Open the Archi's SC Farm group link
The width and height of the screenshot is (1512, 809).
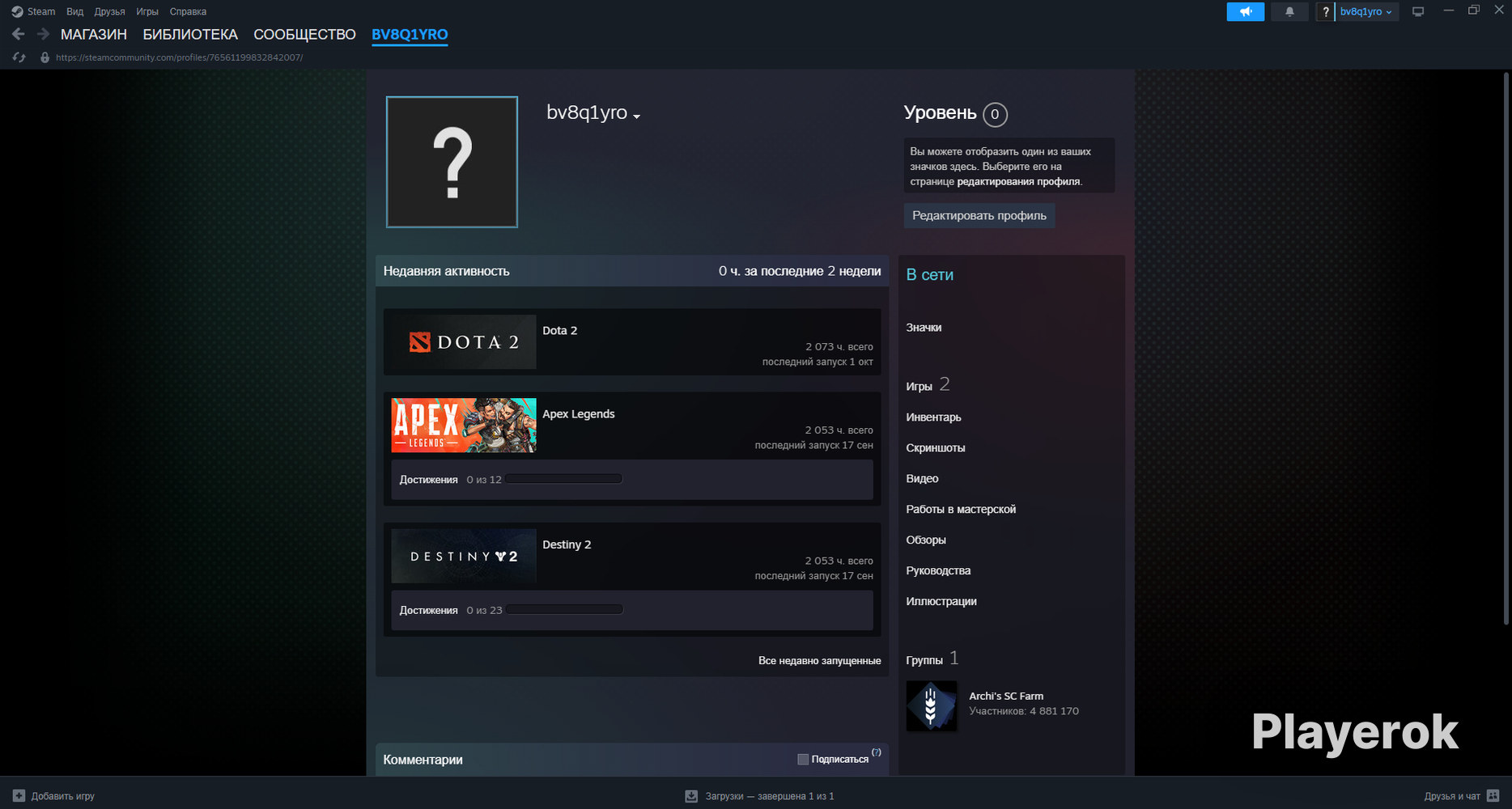1006,696
